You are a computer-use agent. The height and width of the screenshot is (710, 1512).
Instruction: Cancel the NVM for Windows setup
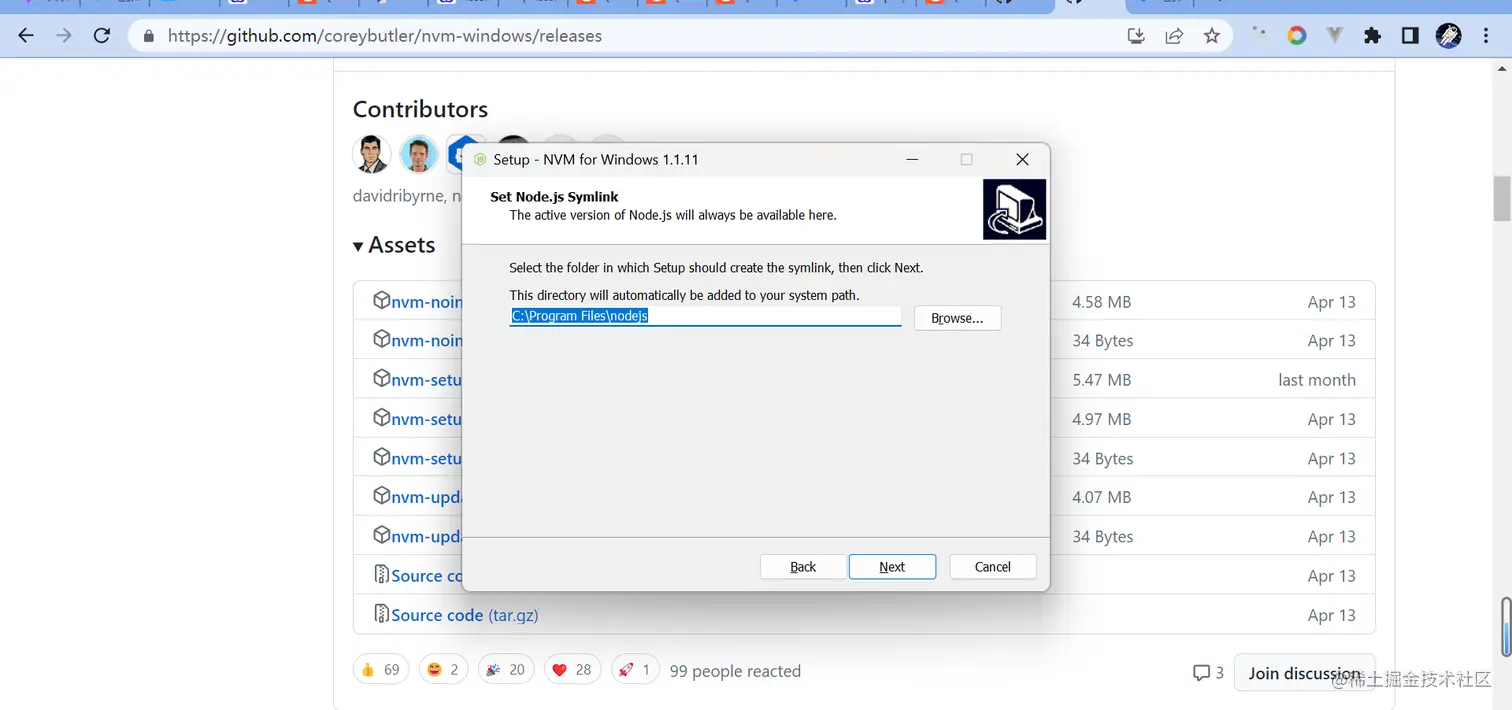click(993, 567)
